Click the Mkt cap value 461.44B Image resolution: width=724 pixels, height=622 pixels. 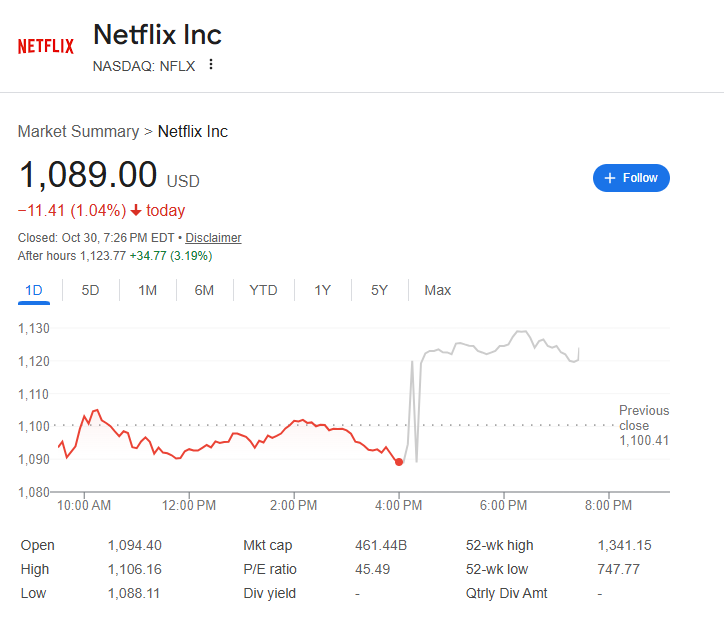pos(381,546)
